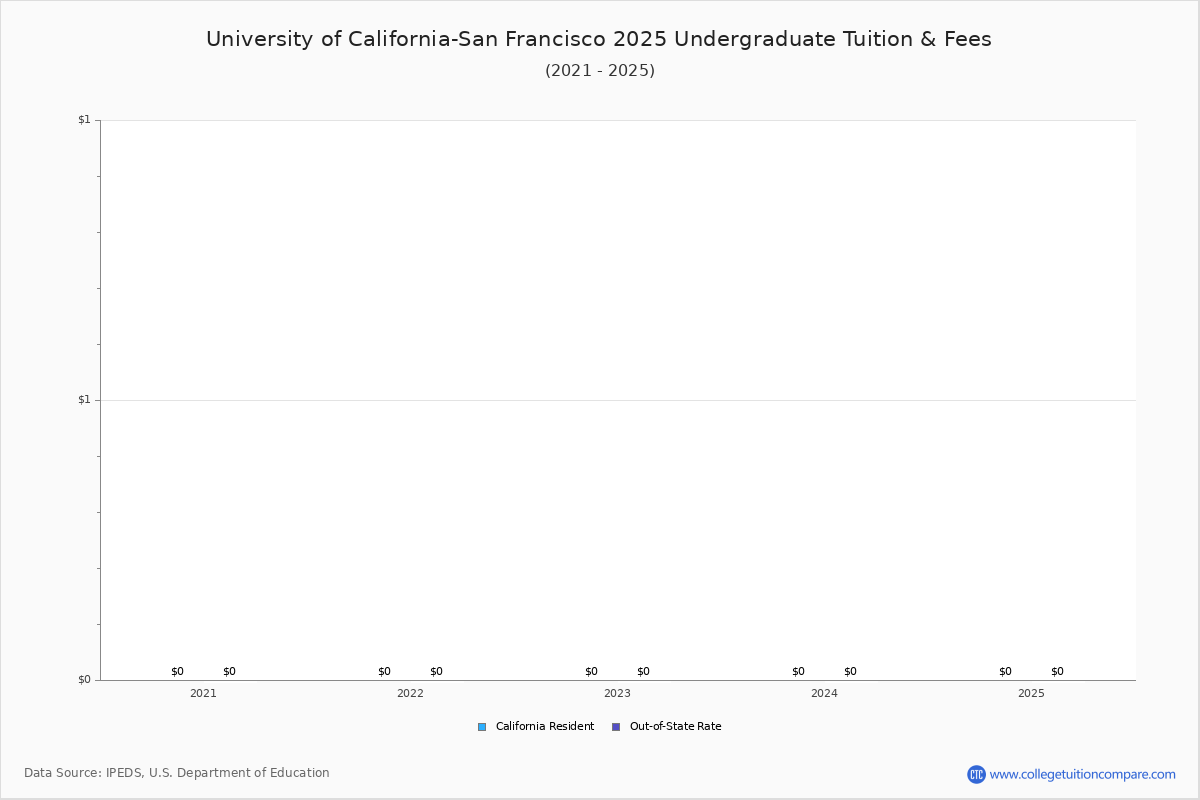
Task: Click the Data Source IPEDS text
Action: coord(177,773)
